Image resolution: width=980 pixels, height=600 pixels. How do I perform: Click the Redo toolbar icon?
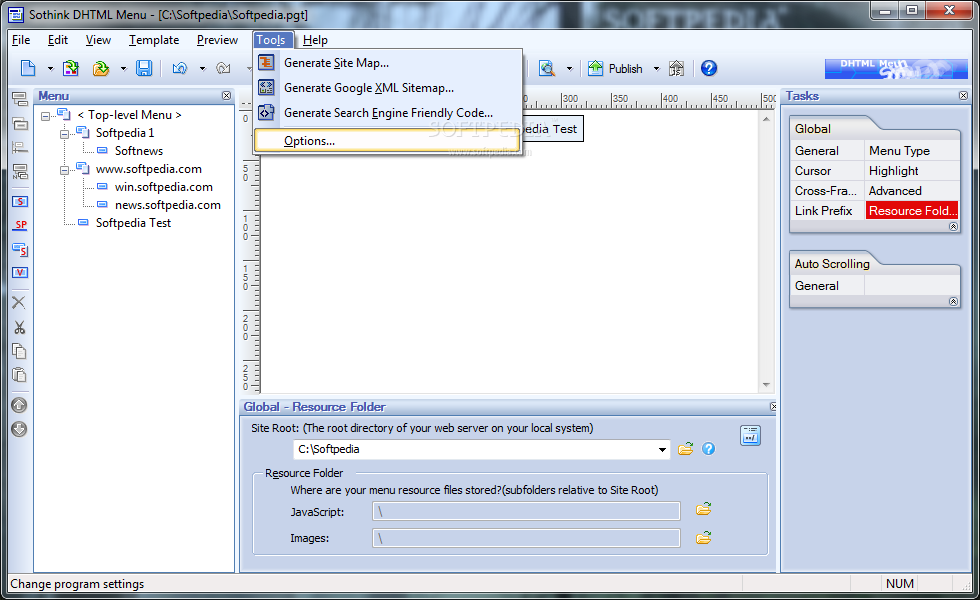click(x=223, y=68)
